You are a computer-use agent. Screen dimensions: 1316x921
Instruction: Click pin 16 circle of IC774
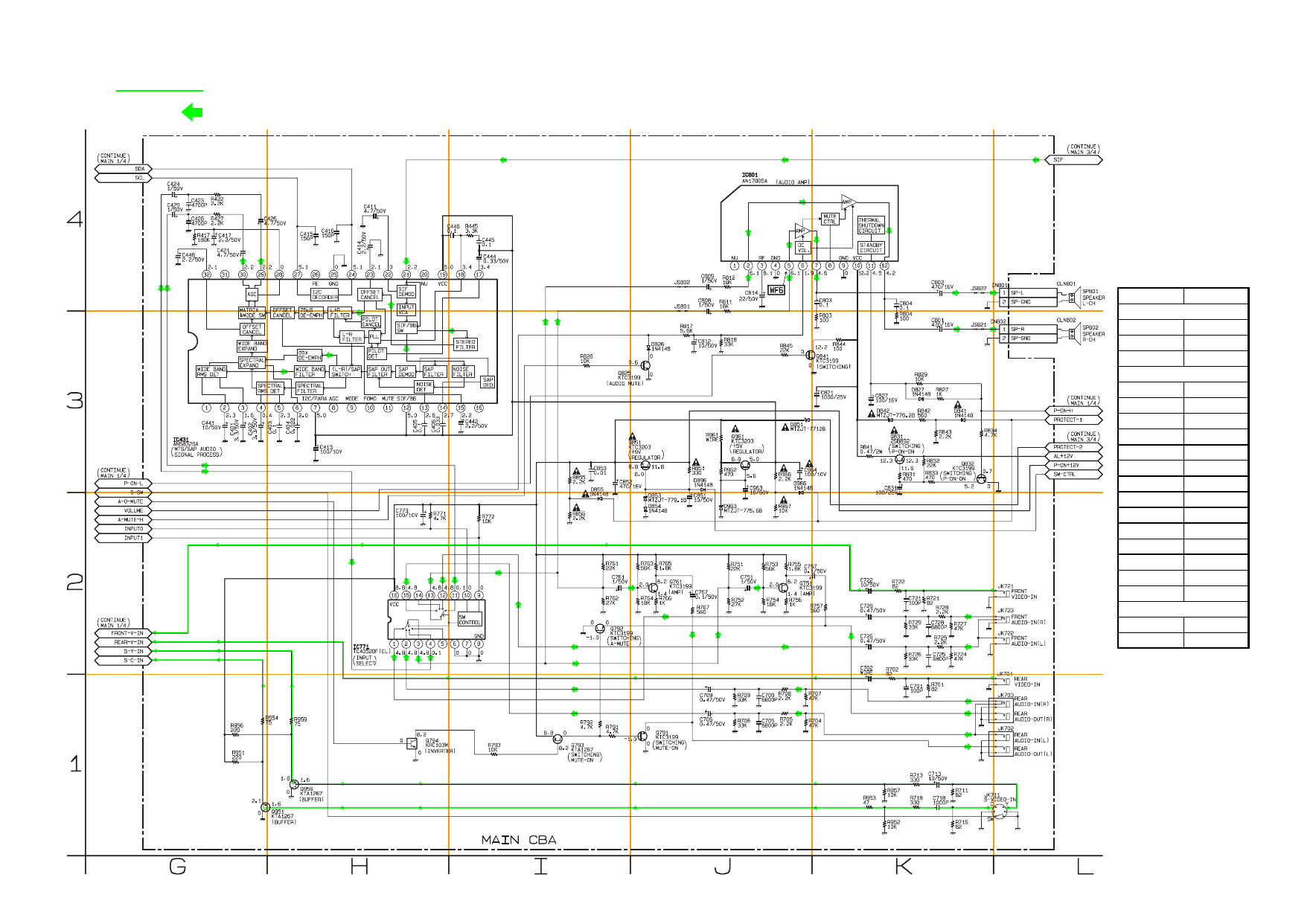(x=395, y=595)
